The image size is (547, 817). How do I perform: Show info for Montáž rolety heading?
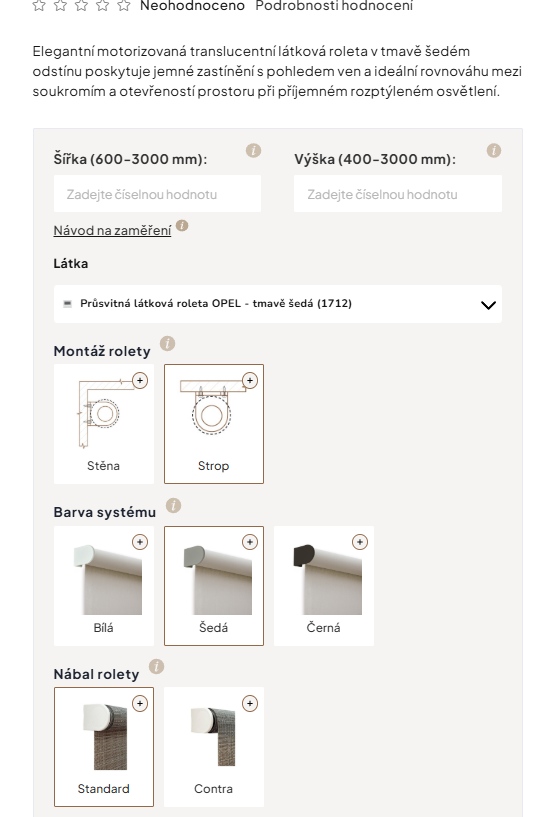(x=167, y=343)
